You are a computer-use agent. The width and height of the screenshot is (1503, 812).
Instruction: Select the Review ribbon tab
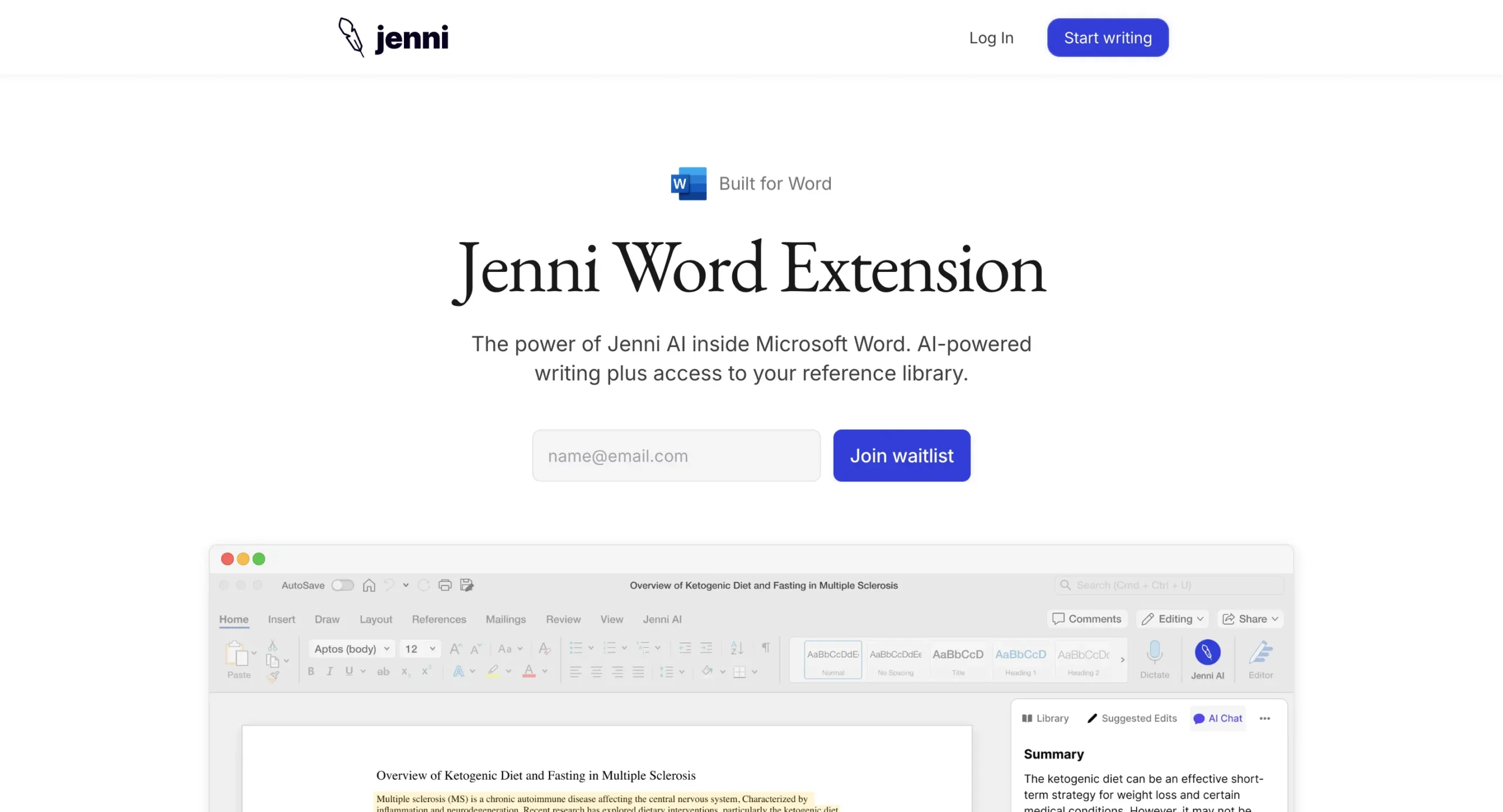pos(563,619)
